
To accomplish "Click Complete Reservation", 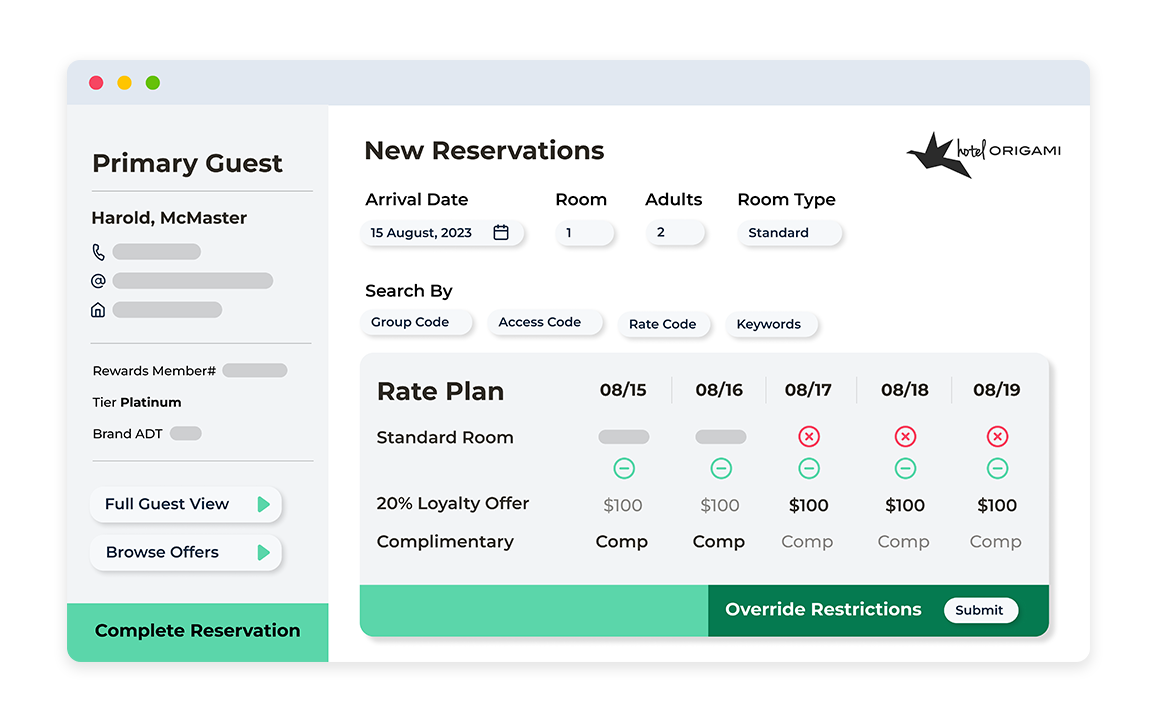I will coord(197,631).
